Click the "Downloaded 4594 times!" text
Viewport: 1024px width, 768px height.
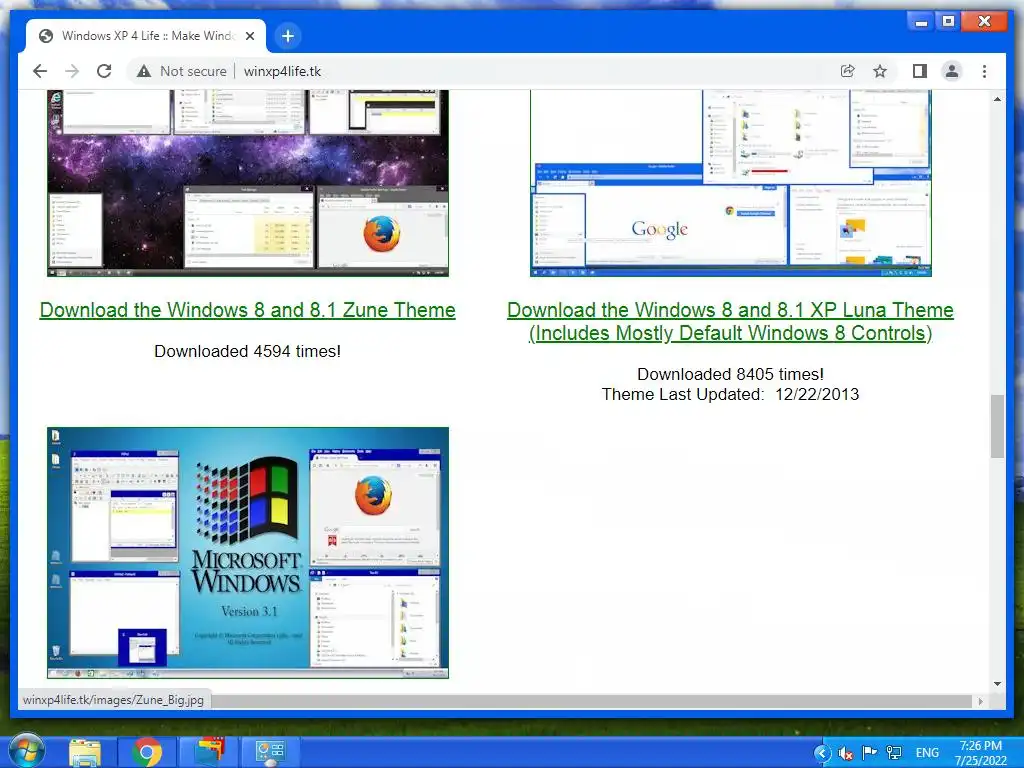pyautogui.click(x=248, y=351)
